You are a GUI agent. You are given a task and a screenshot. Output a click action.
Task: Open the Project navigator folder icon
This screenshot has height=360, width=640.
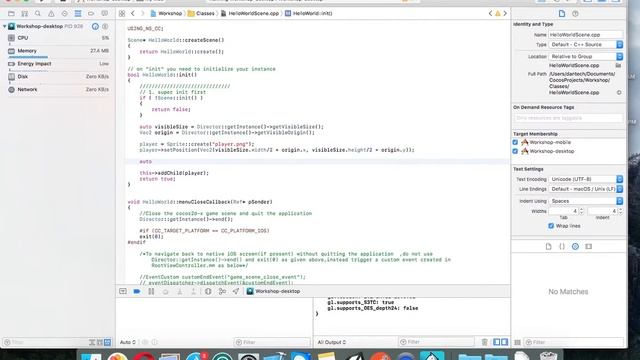click(11, 13)
